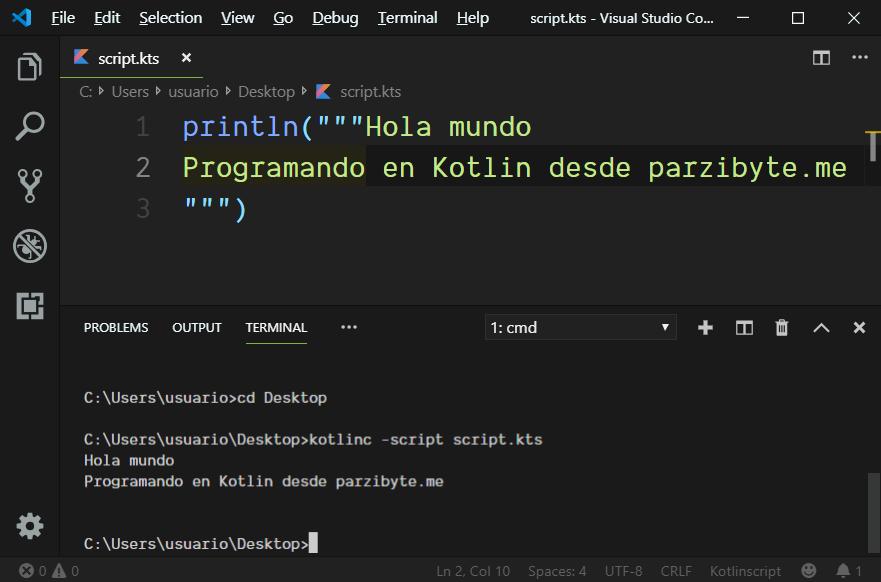Open the View menu

[x=238, y=18]
